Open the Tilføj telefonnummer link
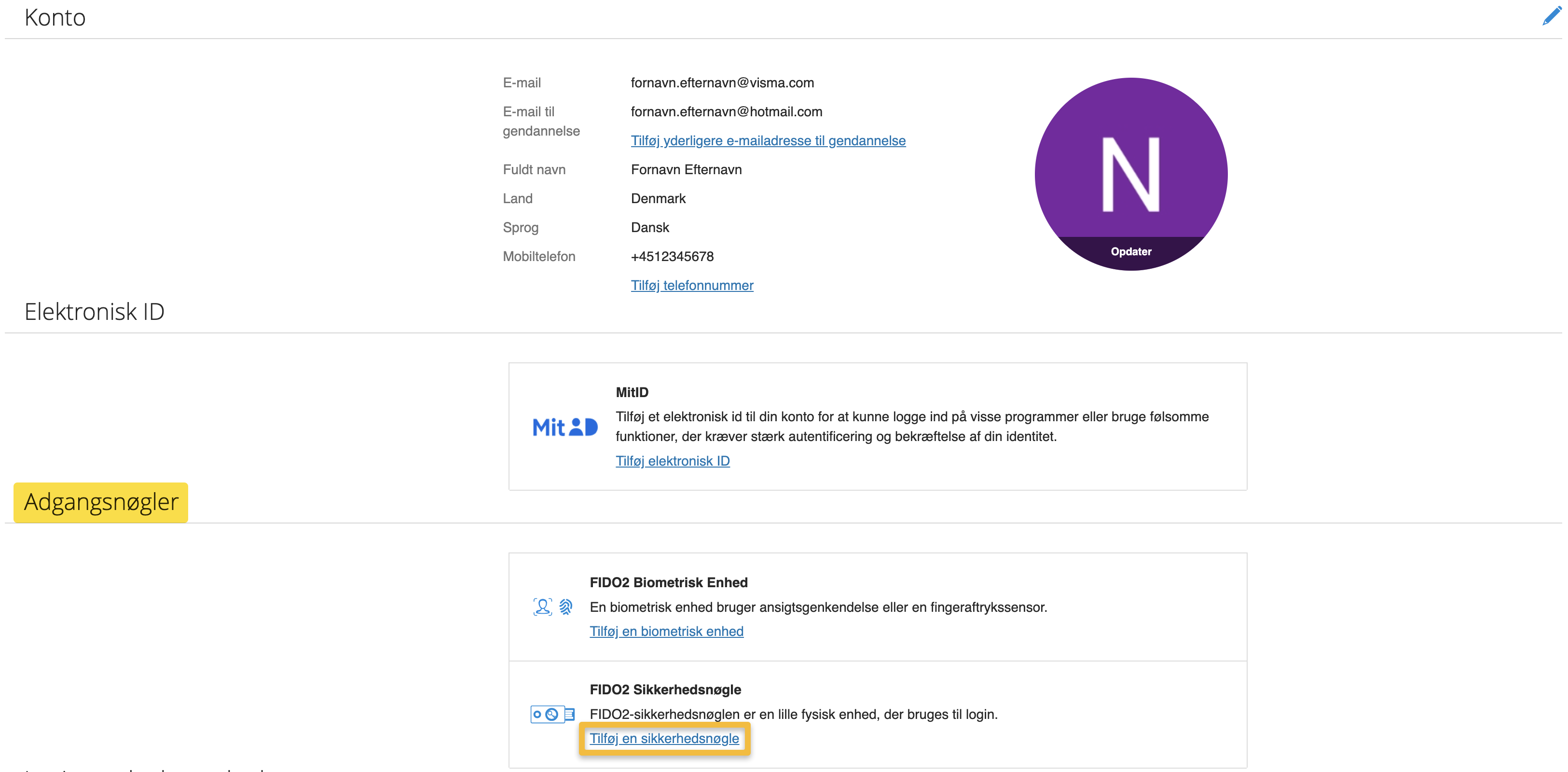This screenshot has height=772, width=1568. click(x=691, y=286)
